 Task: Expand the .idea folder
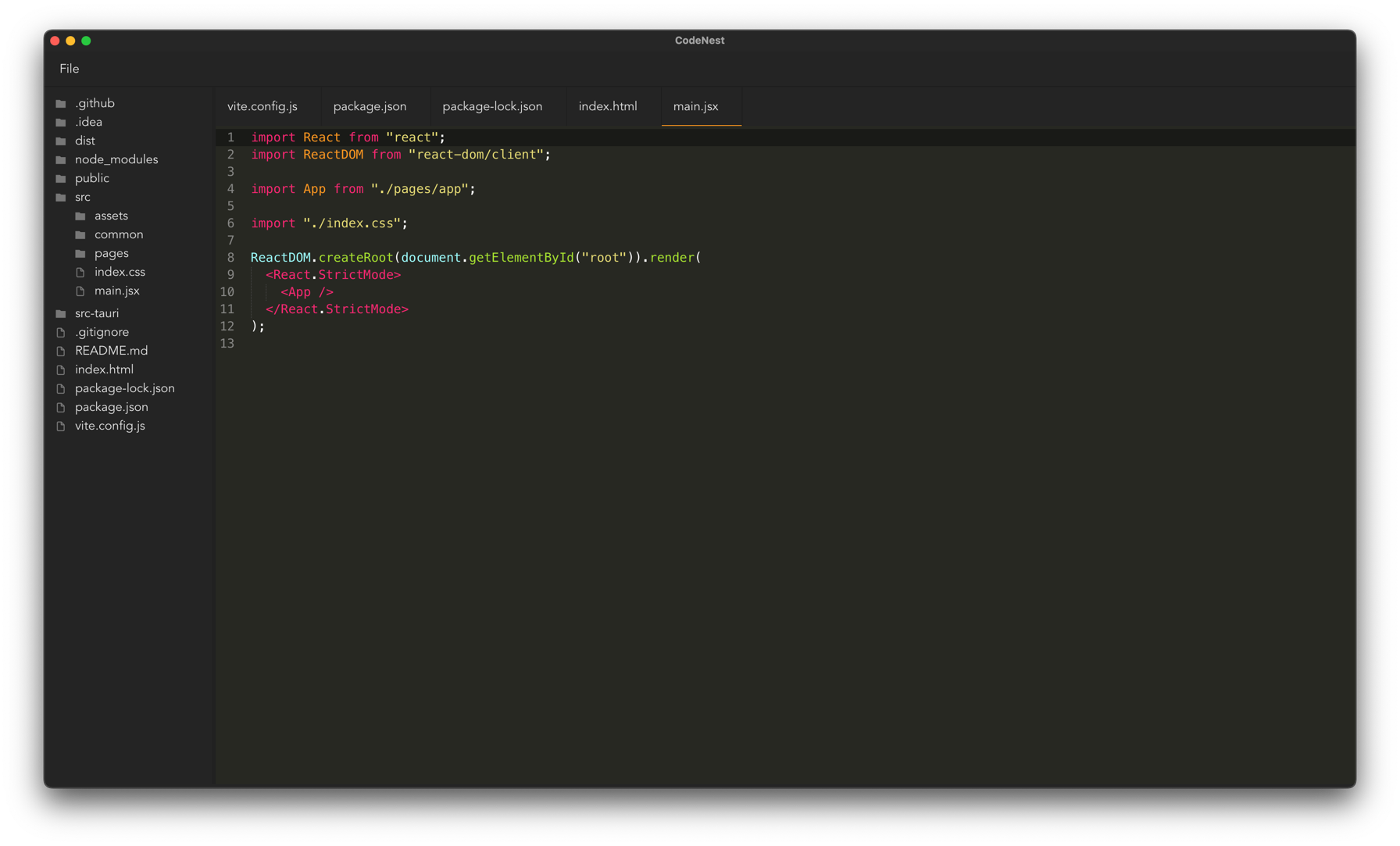coord(88,122)
